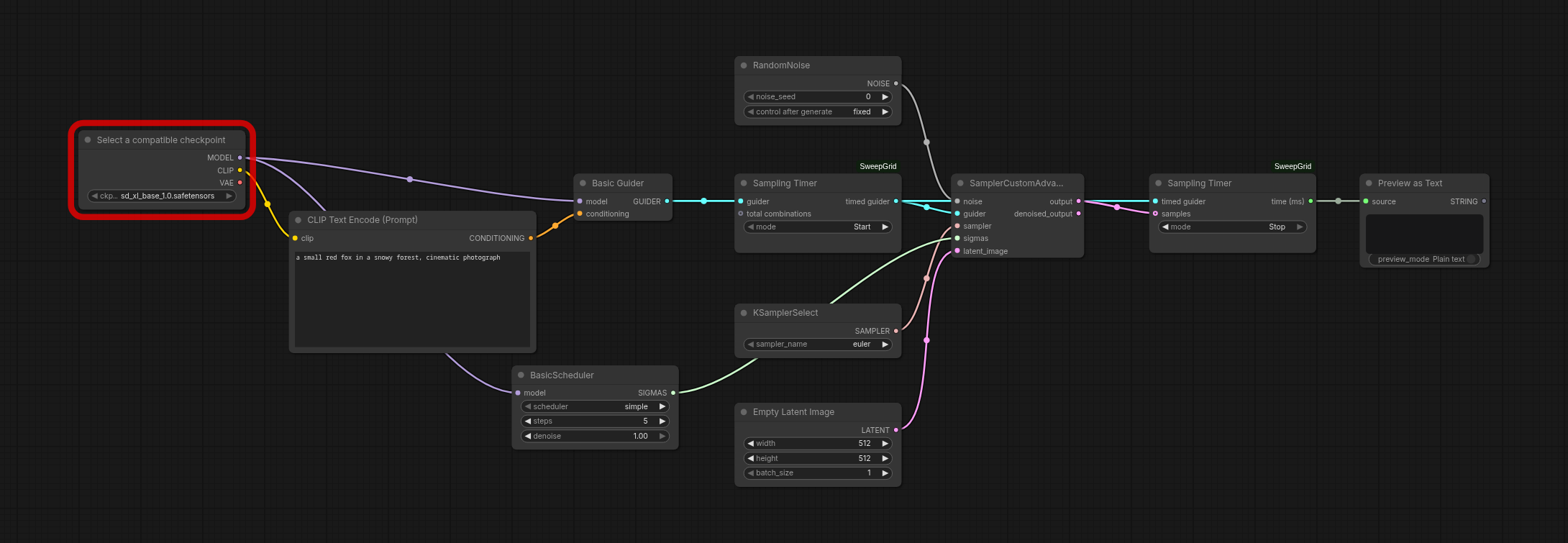The image size is (1568, 543).
Task: Click the SweepGrid badge above Stop Sampling Timer
Action: pyautogui.click(x=1293, y=166)
